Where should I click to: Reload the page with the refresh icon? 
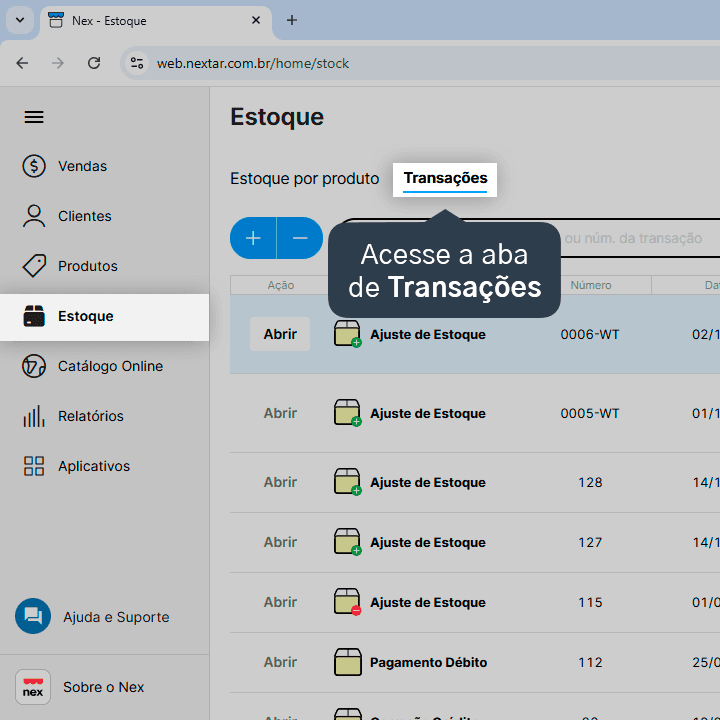click(x=94, y=63)
